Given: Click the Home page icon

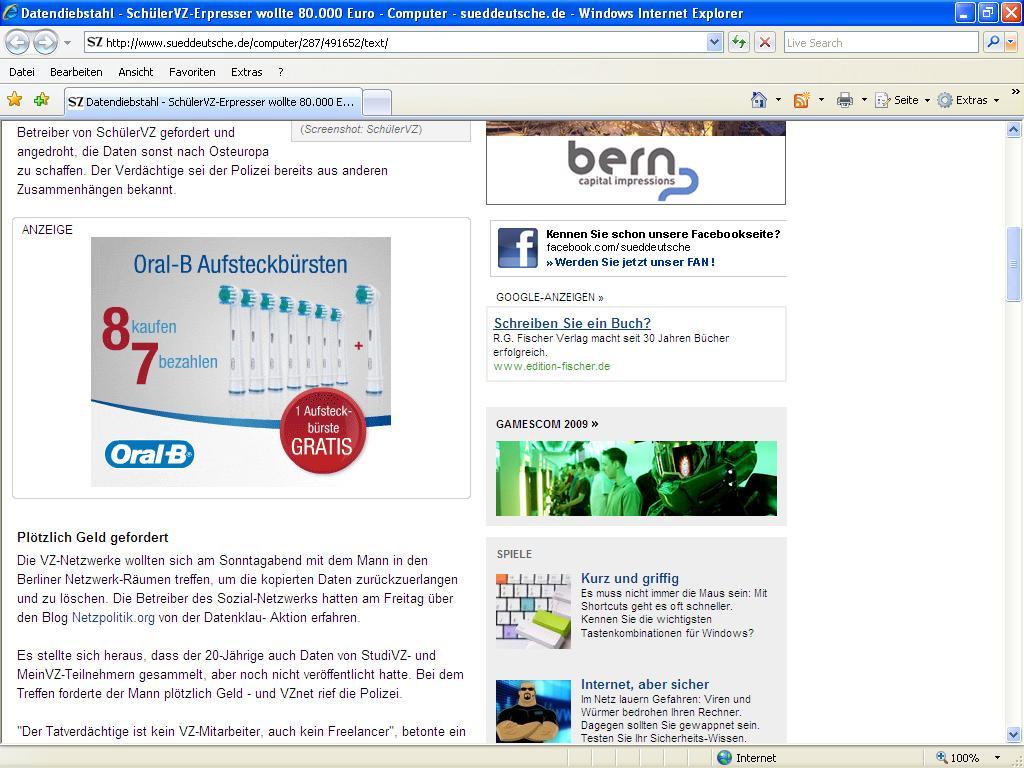Looking at the screenshot, I should coord(758,100).
